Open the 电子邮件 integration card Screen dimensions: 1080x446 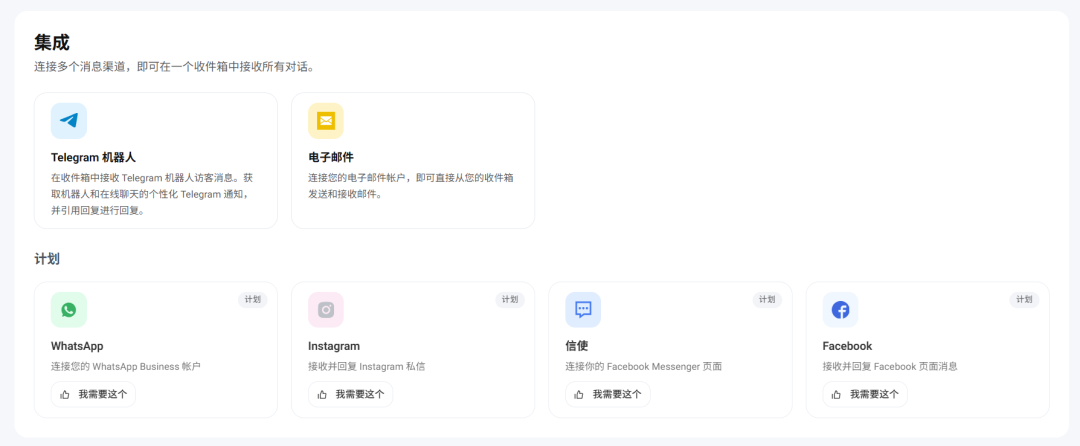[x=413, y=160]
